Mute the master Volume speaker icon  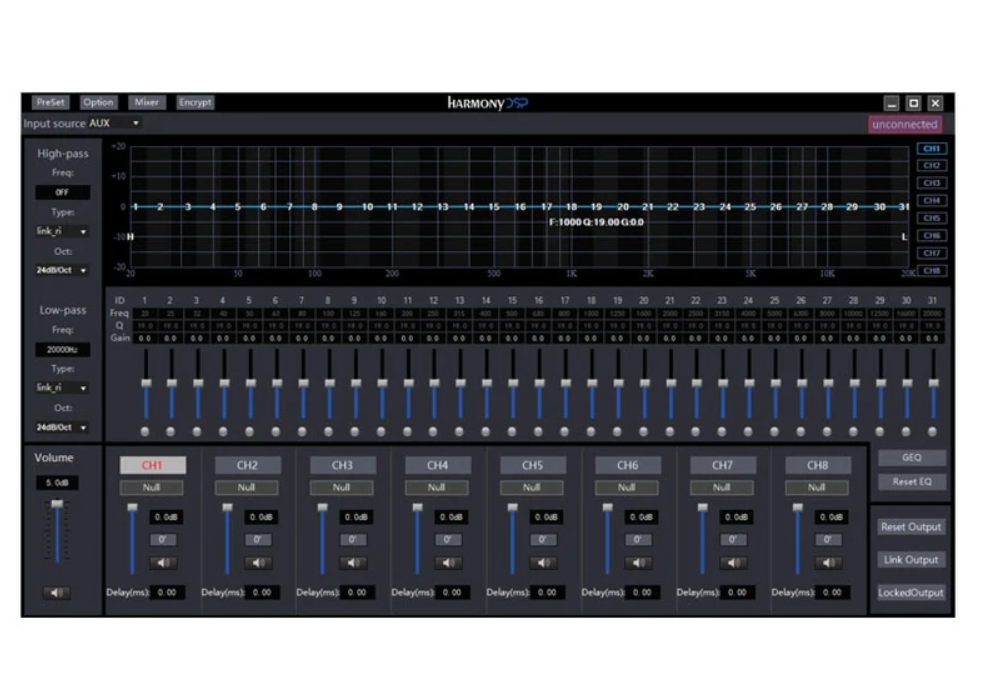(56, 593)
